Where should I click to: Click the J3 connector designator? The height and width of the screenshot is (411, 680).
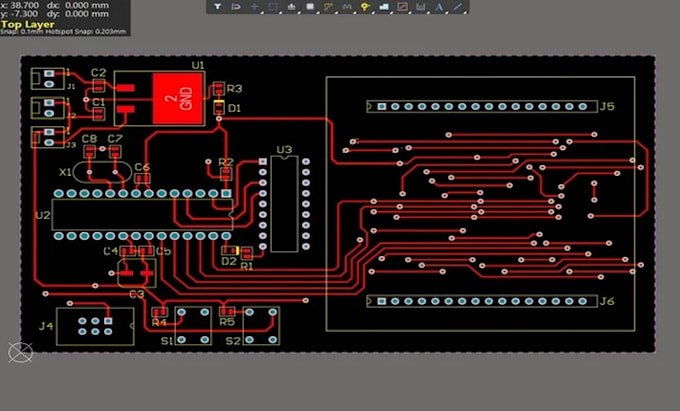coord(71,145)
